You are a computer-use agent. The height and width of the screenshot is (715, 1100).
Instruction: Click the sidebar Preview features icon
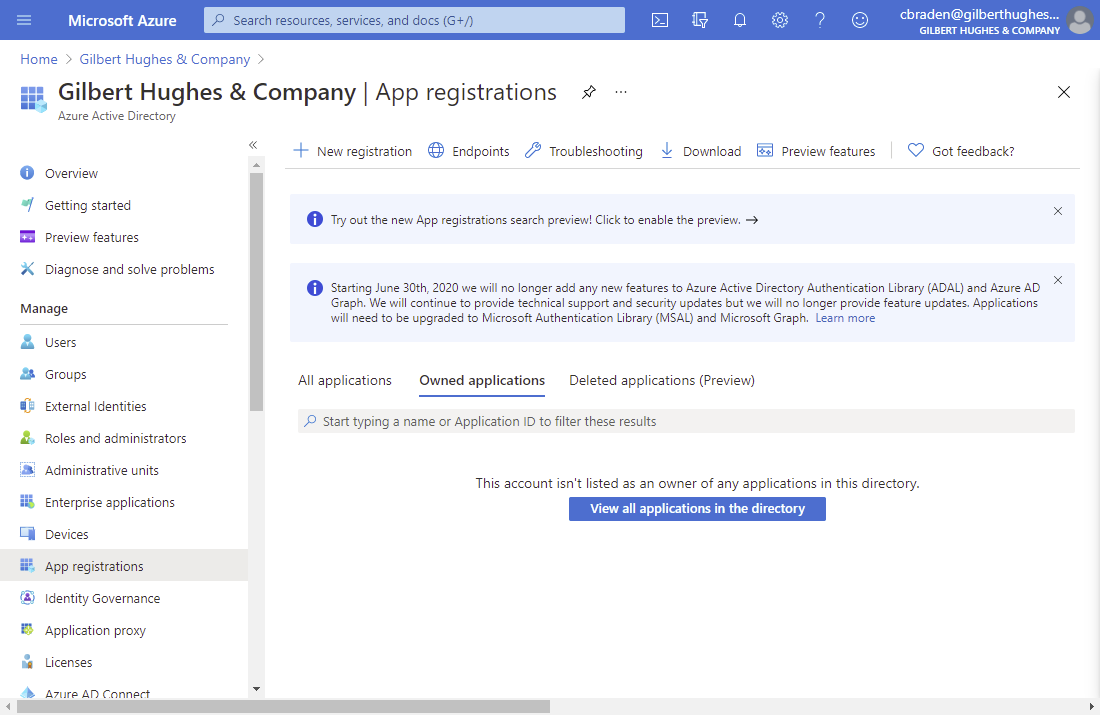(x=27, y=236)
